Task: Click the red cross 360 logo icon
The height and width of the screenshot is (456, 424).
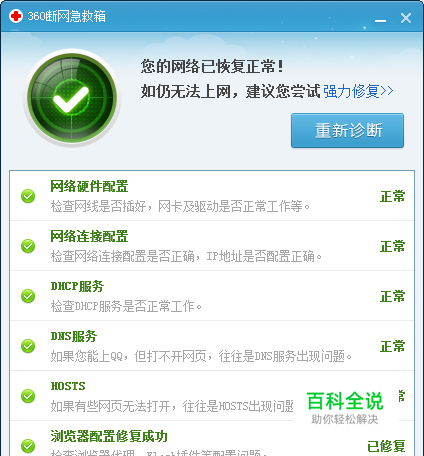Action: pos(16,16)
